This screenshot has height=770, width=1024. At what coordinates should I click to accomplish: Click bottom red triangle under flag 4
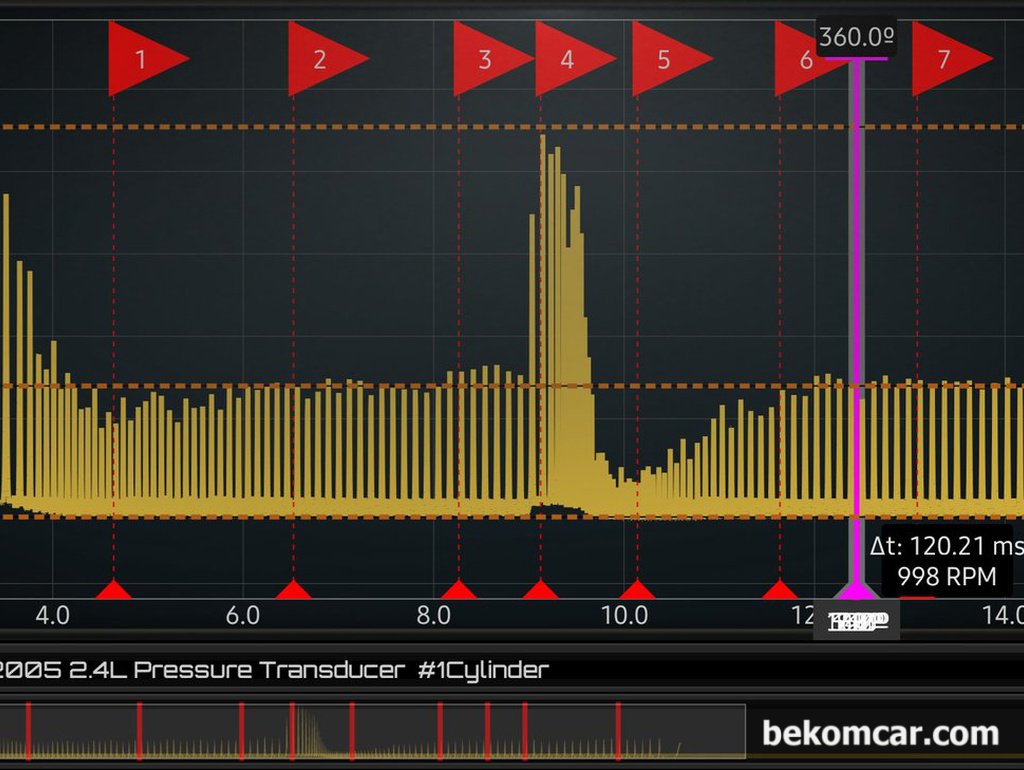(541, 589)
